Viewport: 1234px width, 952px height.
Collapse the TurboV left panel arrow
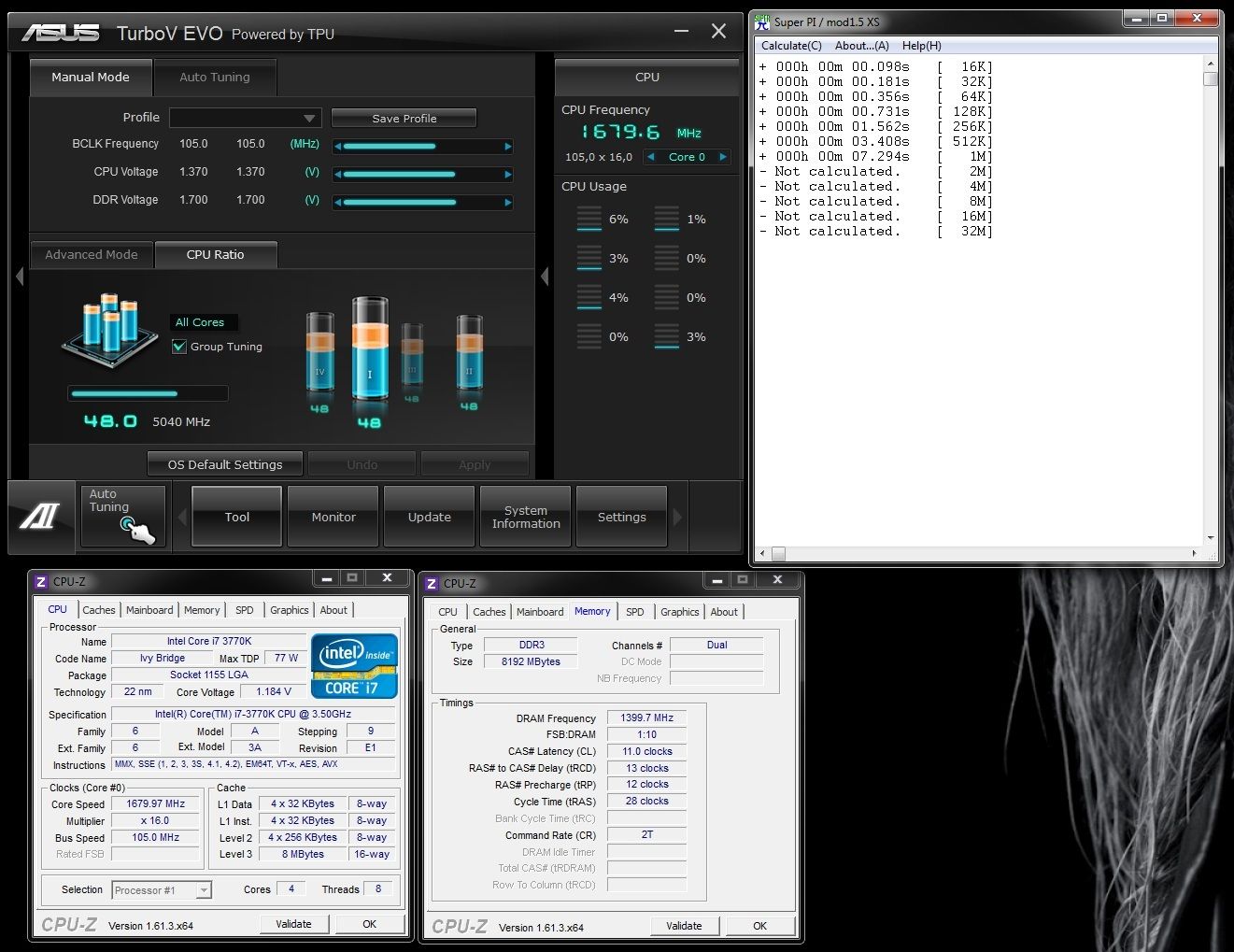pyautogui.click(x=19, y=276)
